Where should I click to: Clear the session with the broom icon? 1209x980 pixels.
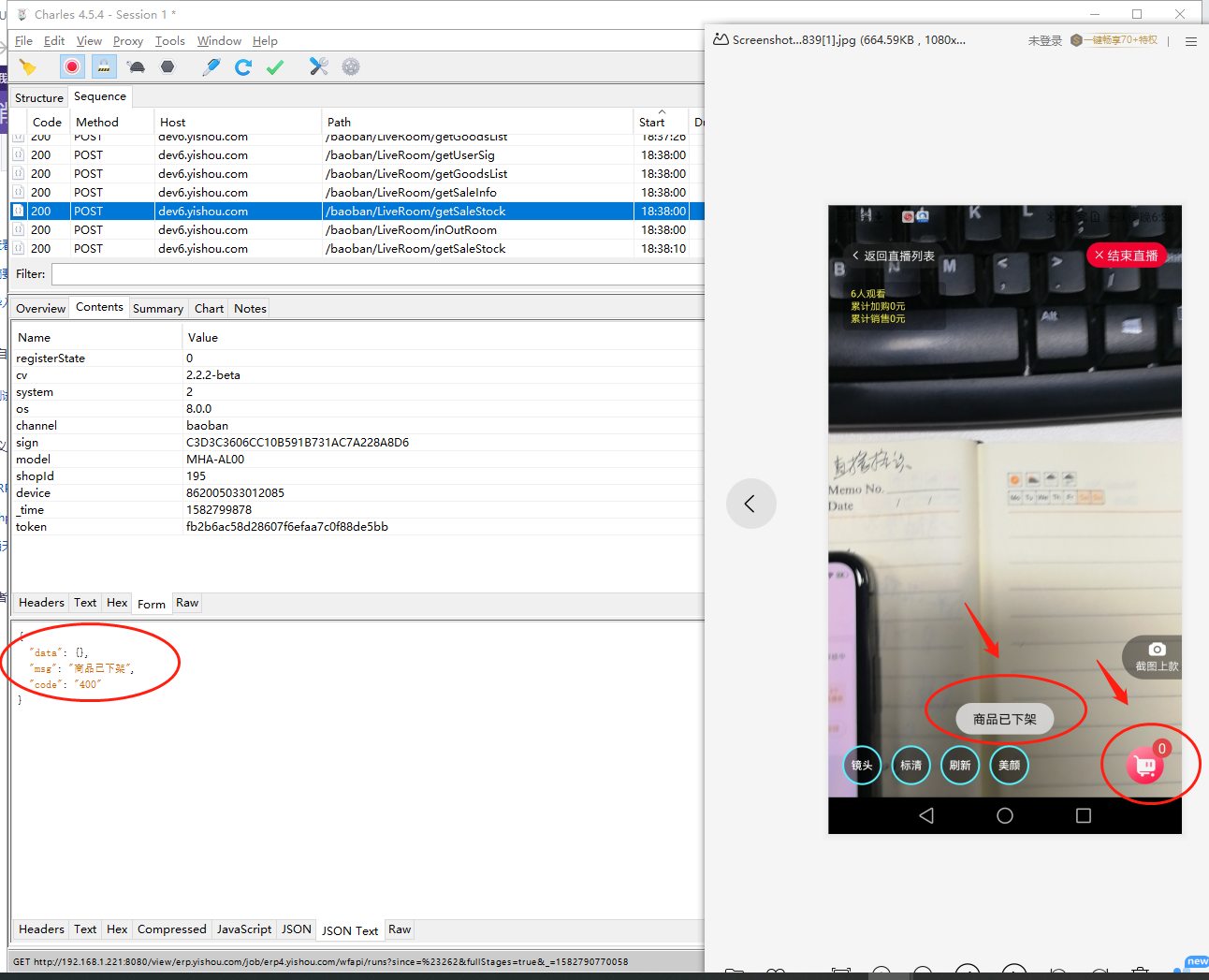pyautogui.click(x=27, y=66)
